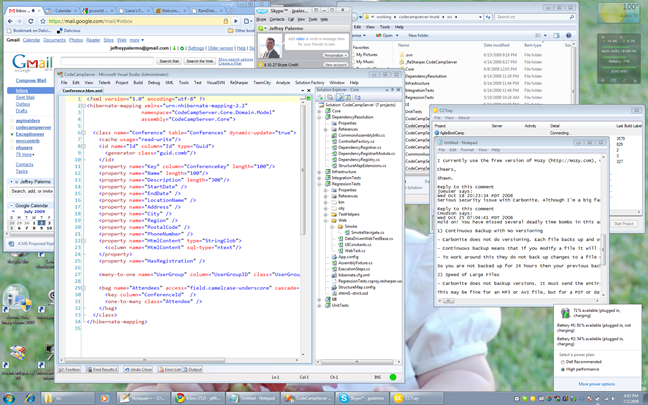
Task: Click More power options link
Action: pyautogui.click(x=596, y=384)
